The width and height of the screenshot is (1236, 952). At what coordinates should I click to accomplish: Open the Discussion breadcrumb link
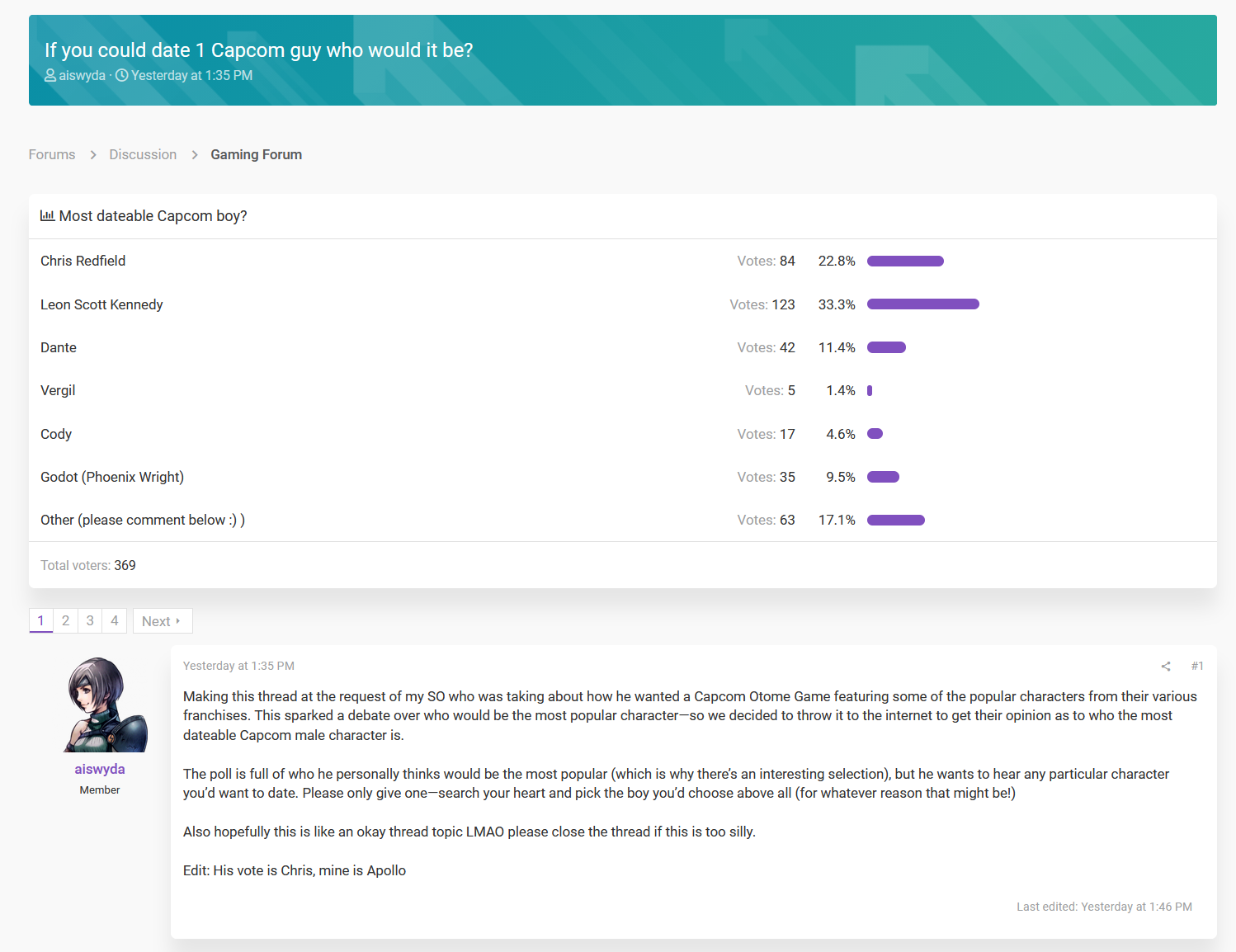(x=143, y=154)
